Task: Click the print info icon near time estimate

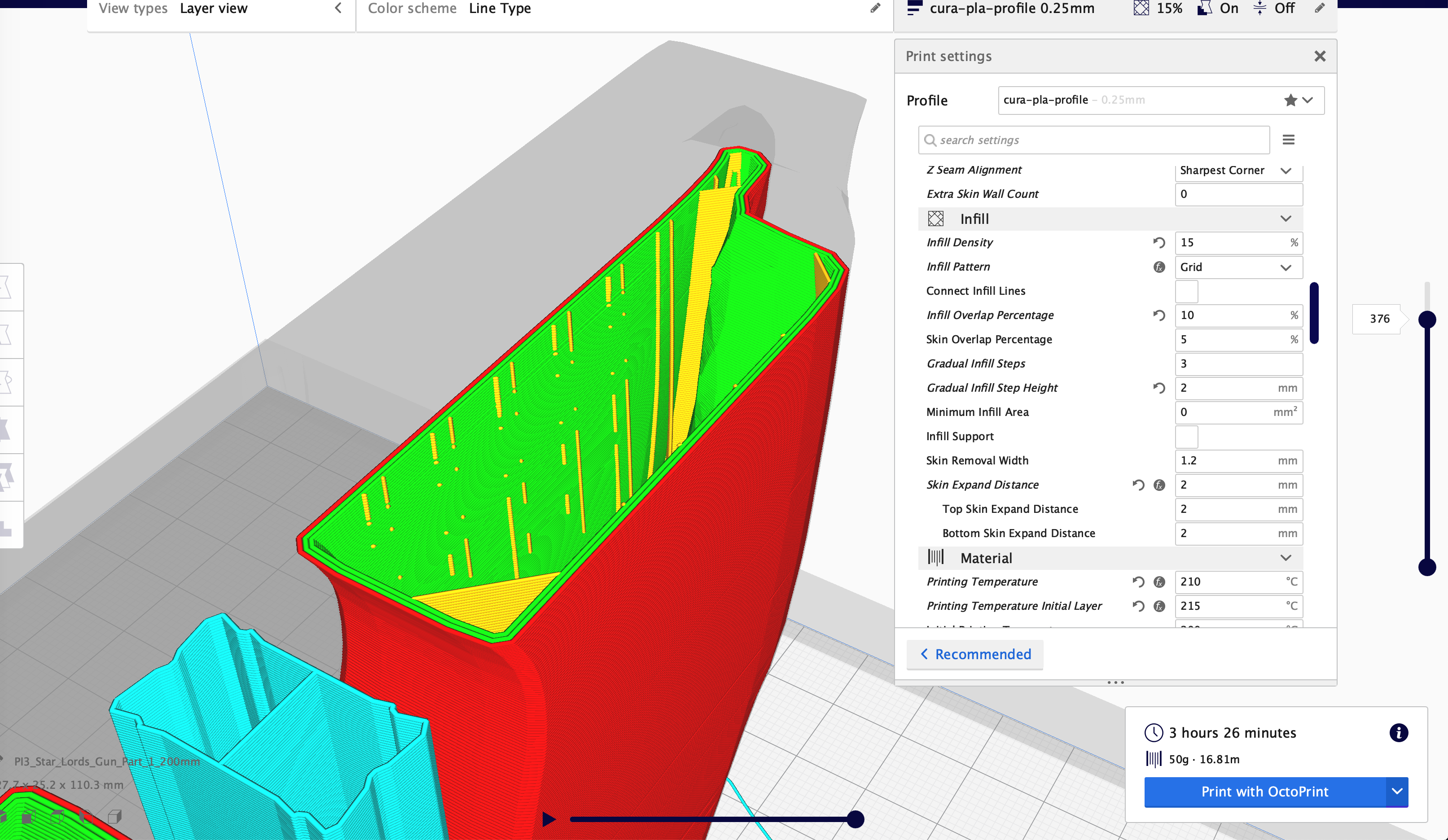Action: [1398, 733]
